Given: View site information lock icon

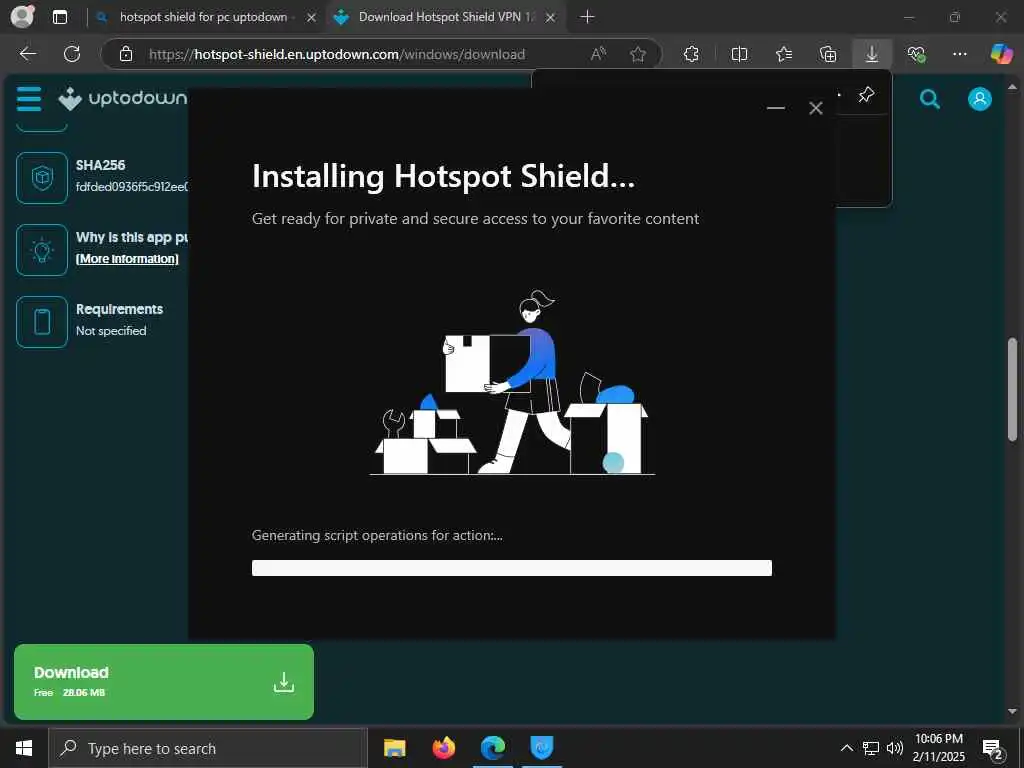Looking at the screenshot, I should tap(126, 54).
